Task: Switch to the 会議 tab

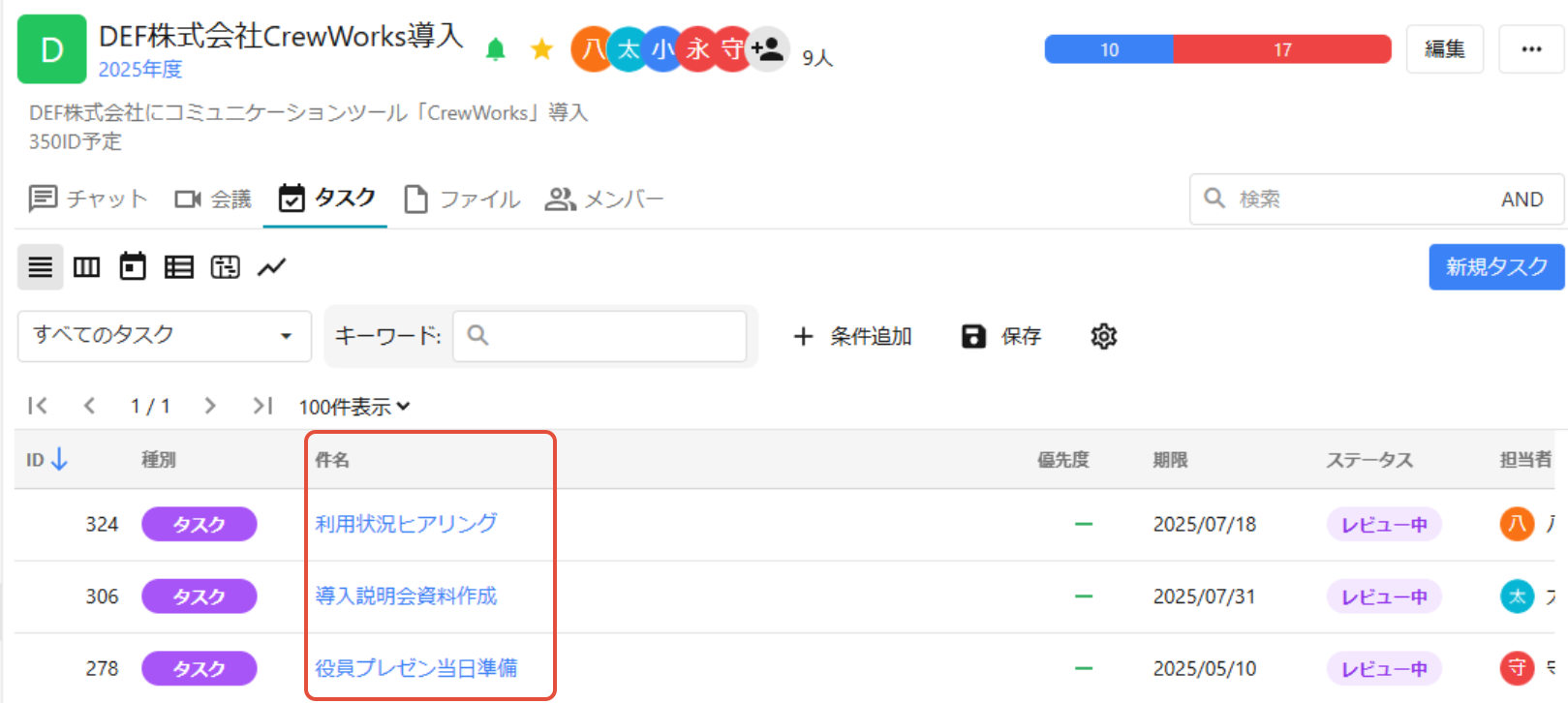Action: coord(213,199)
